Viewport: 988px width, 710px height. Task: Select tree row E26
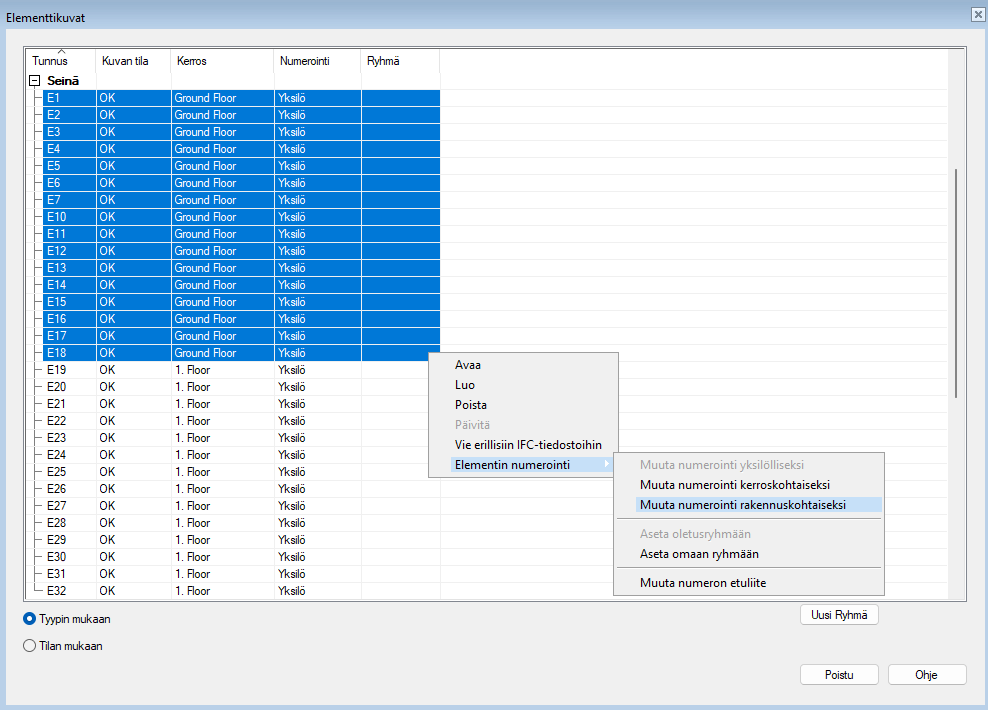coord(242,489)
